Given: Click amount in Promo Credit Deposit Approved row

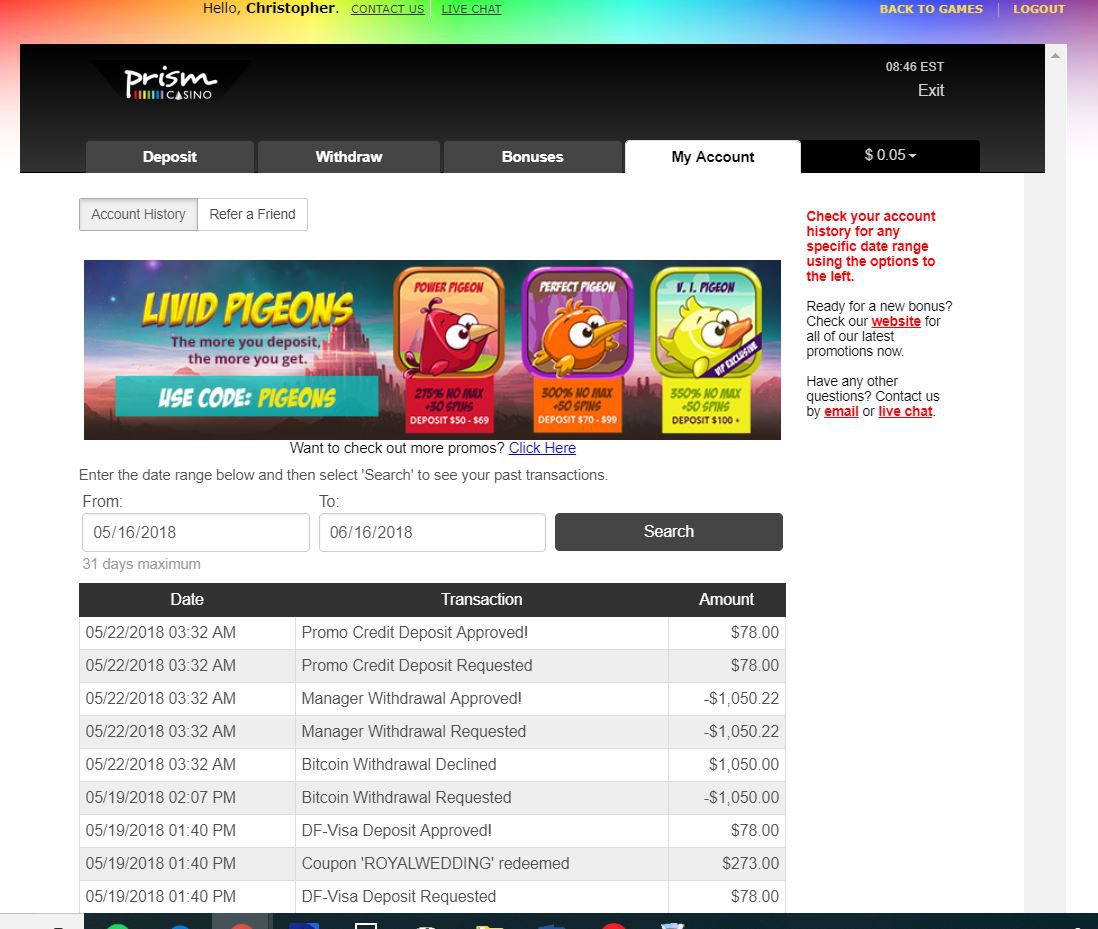Looking at the screenshot, I should (x=727, y=632).
